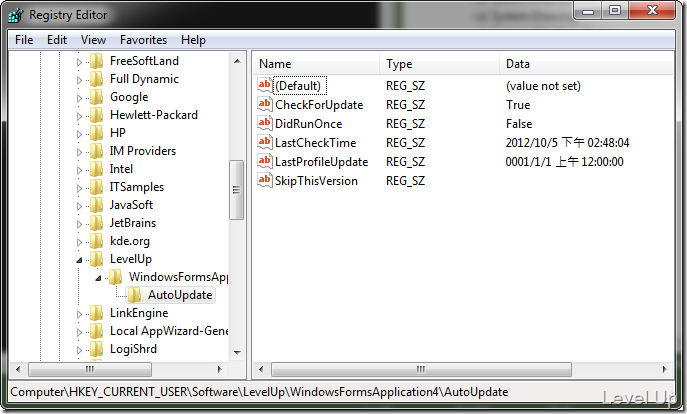Open the File menu
This screenshot has height=414, width=687.
click(24, 40)
